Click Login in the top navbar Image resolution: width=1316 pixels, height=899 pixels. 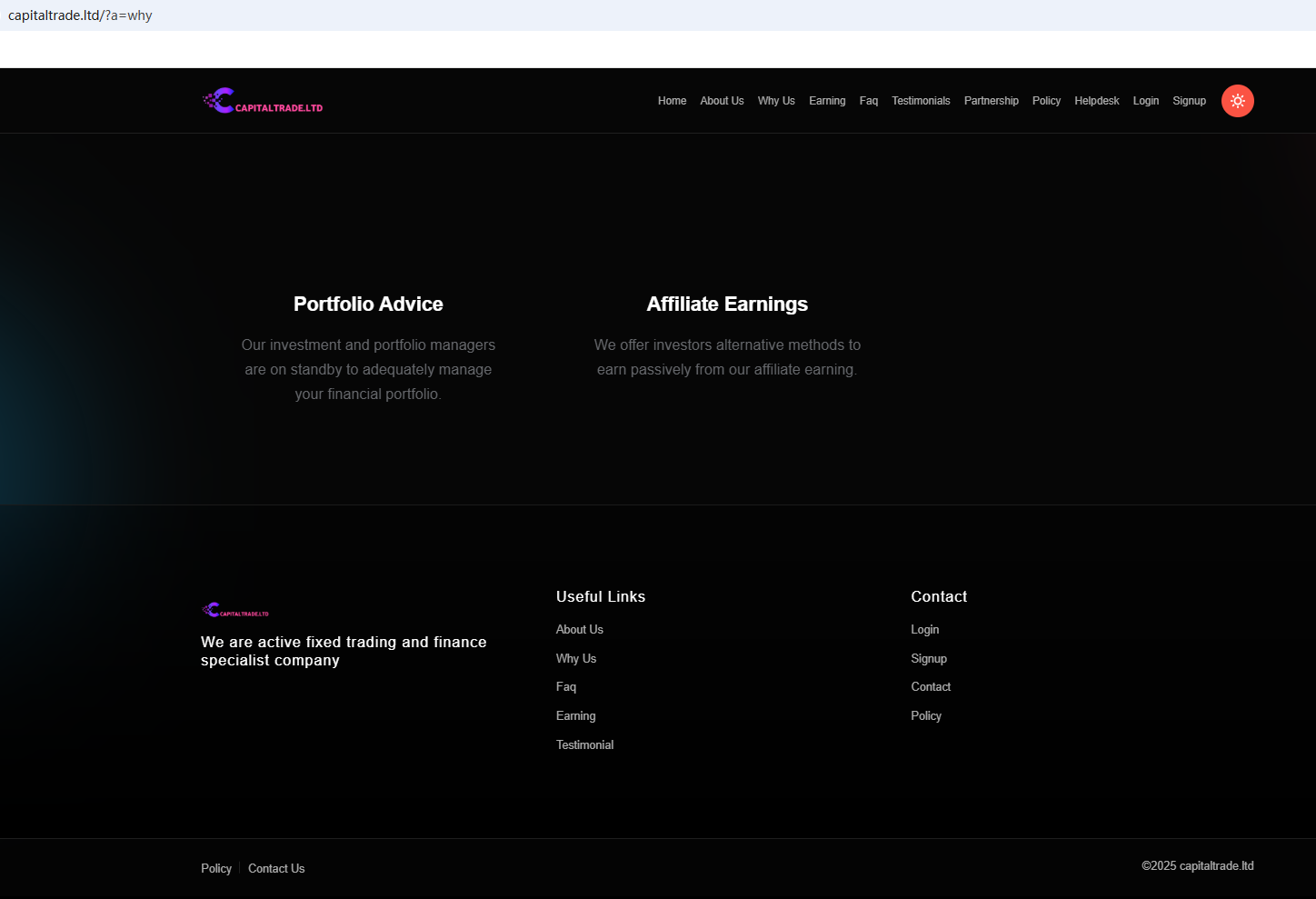pos(1145,101)
